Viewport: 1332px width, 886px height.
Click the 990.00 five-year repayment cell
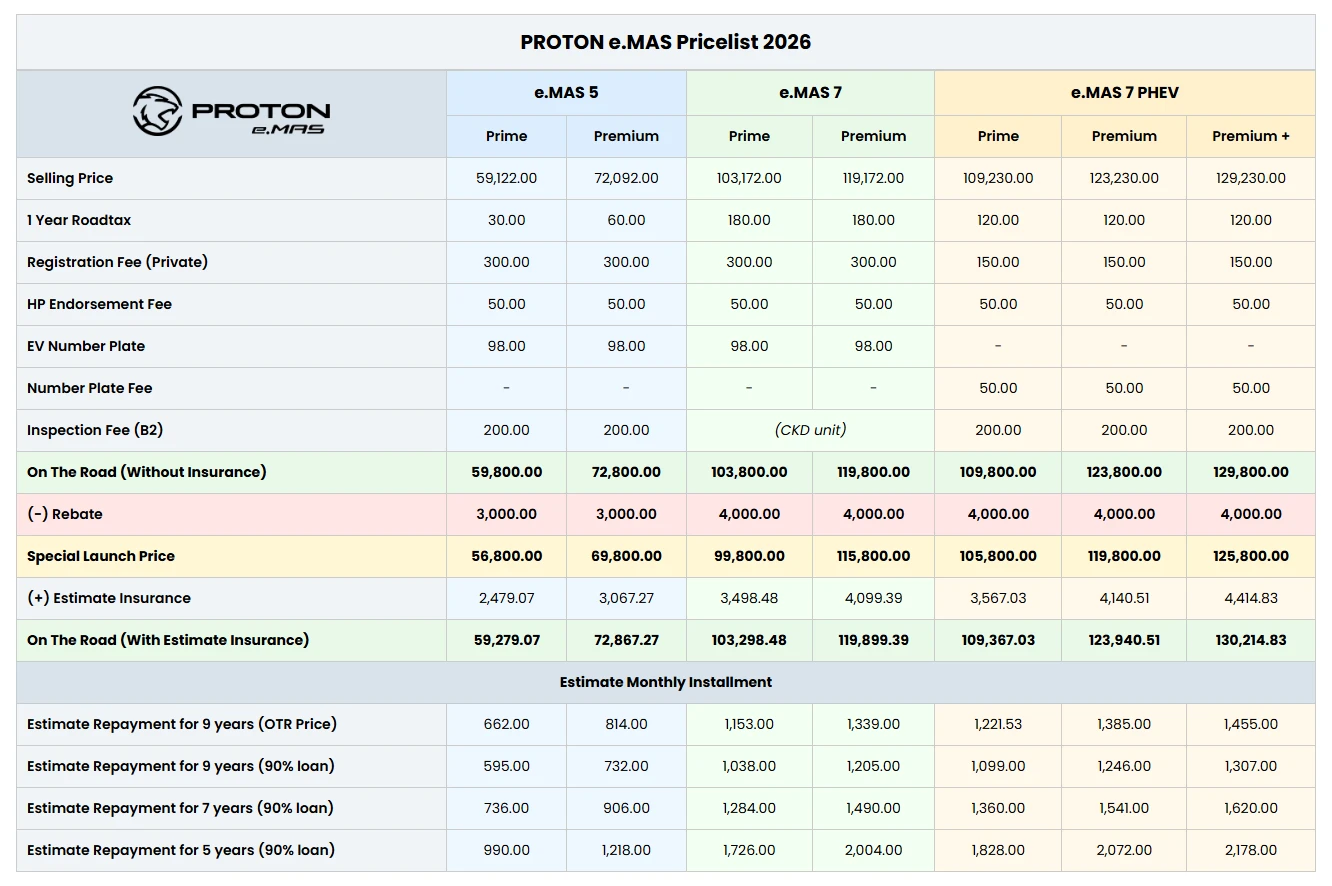click(506, 850)
